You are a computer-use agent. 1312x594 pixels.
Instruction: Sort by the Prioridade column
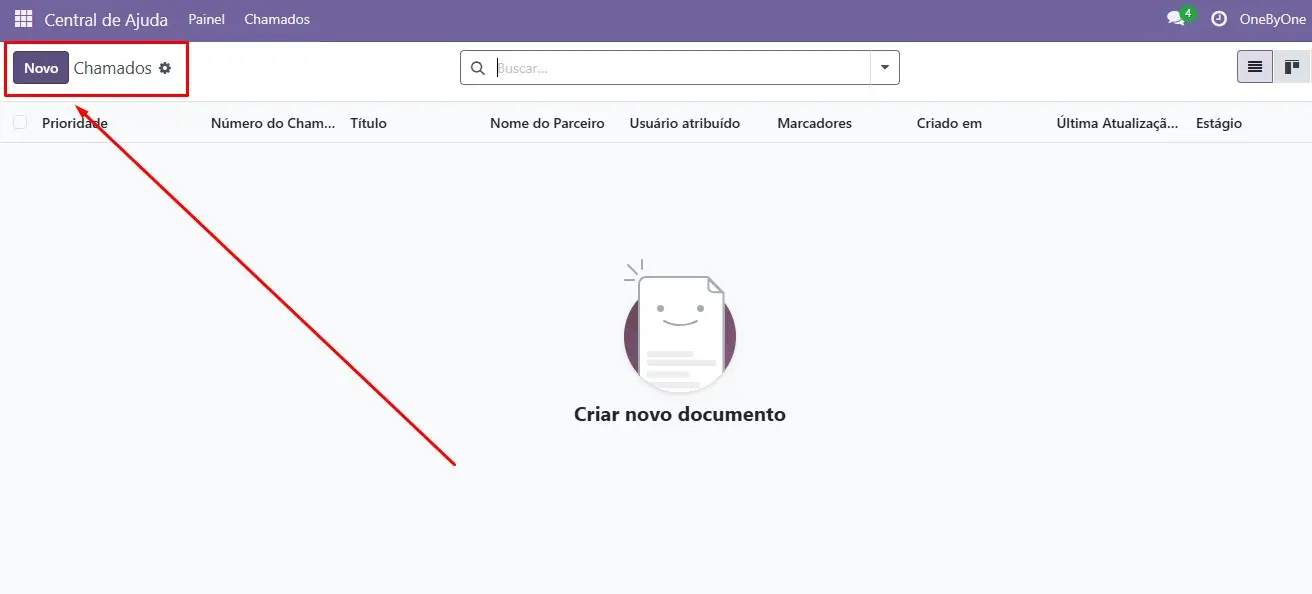[75, 123]
